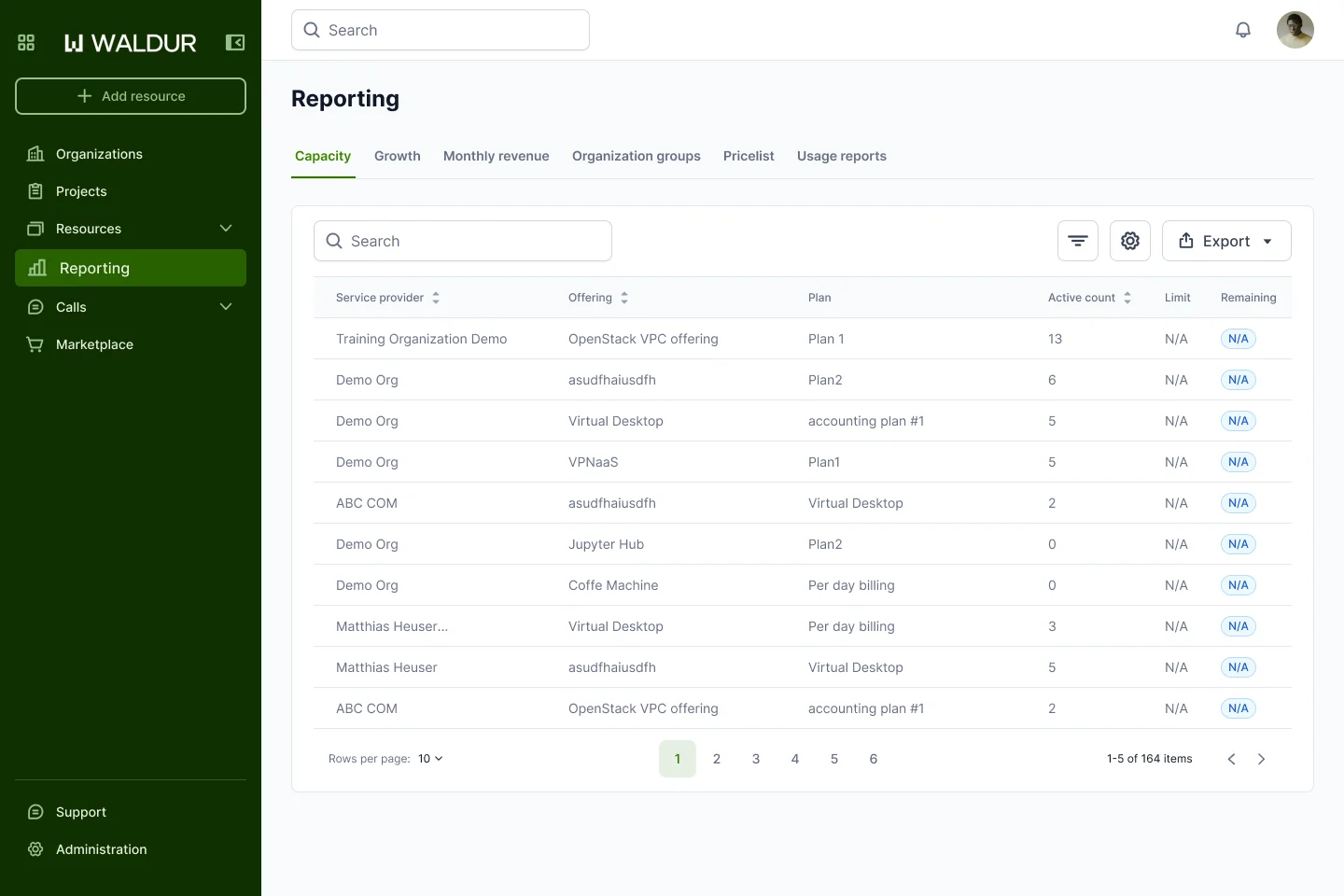The width and height of the screenshot is (1344, 896).
Task: Open Marketplace in sidebar
Action: pyautogui.click(x=131, y=344)
